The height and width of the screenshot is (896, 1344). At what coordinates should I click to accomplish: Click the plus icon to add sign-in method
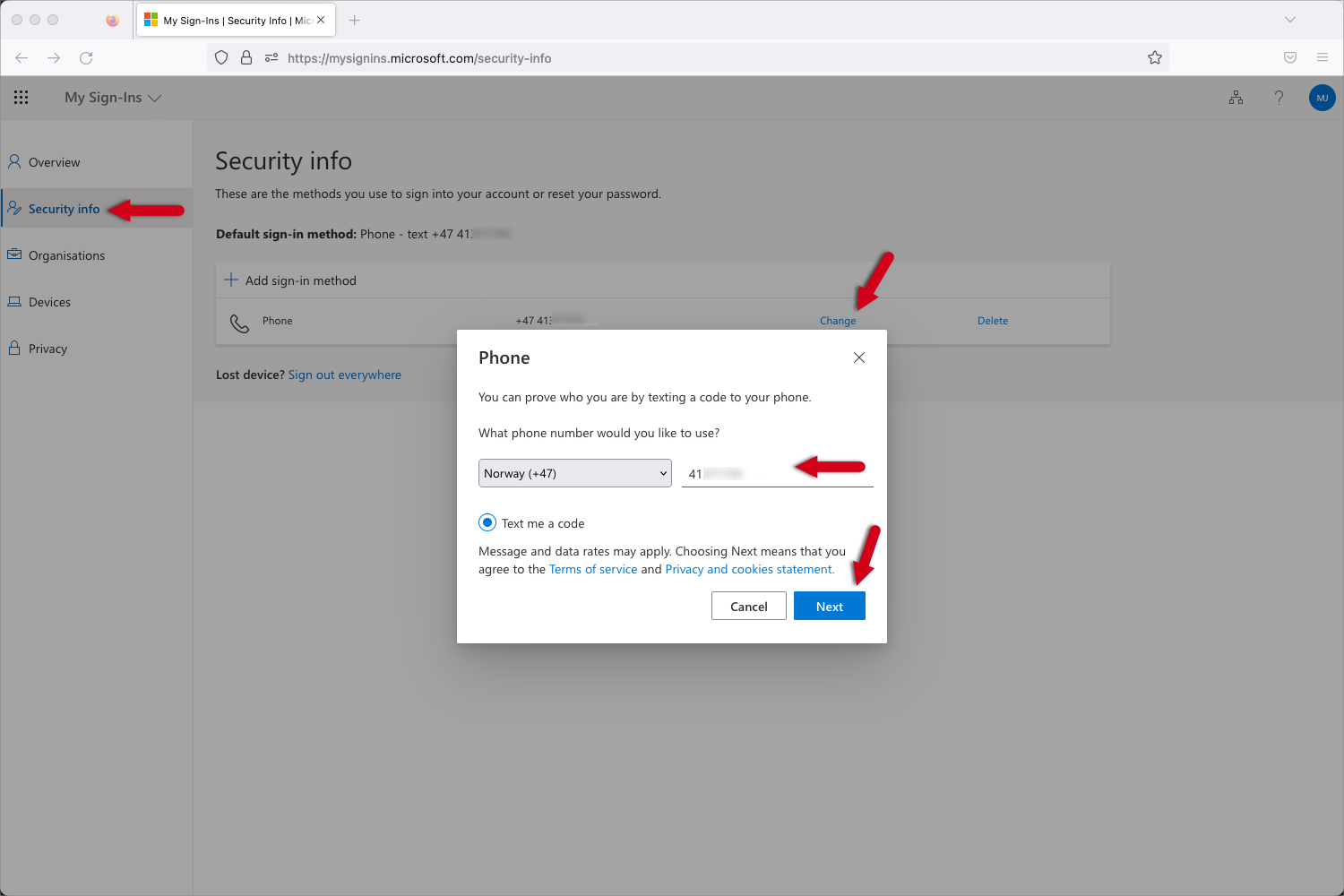(231, 280)
